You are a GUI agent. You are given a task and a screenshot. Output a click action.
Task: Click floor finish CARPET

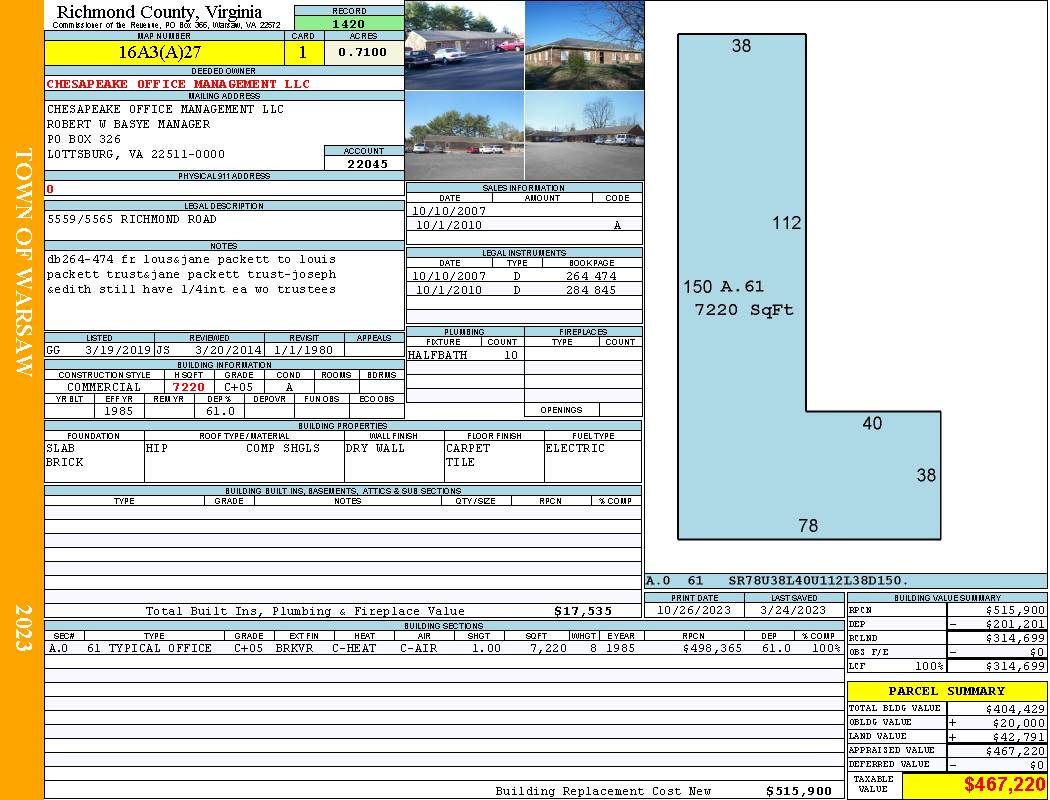click(x=468, y=448)
